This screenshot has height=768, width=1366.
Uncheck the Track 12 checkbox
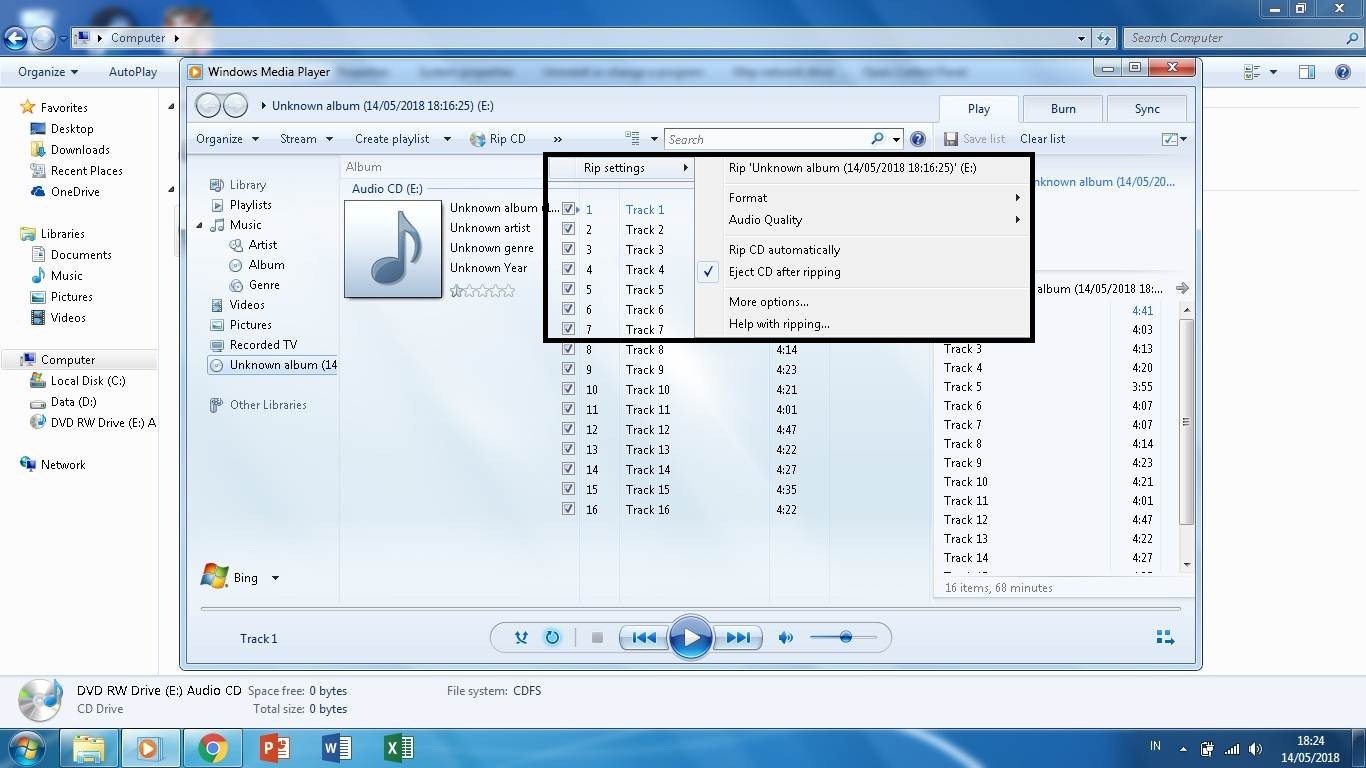pos(568,430)
